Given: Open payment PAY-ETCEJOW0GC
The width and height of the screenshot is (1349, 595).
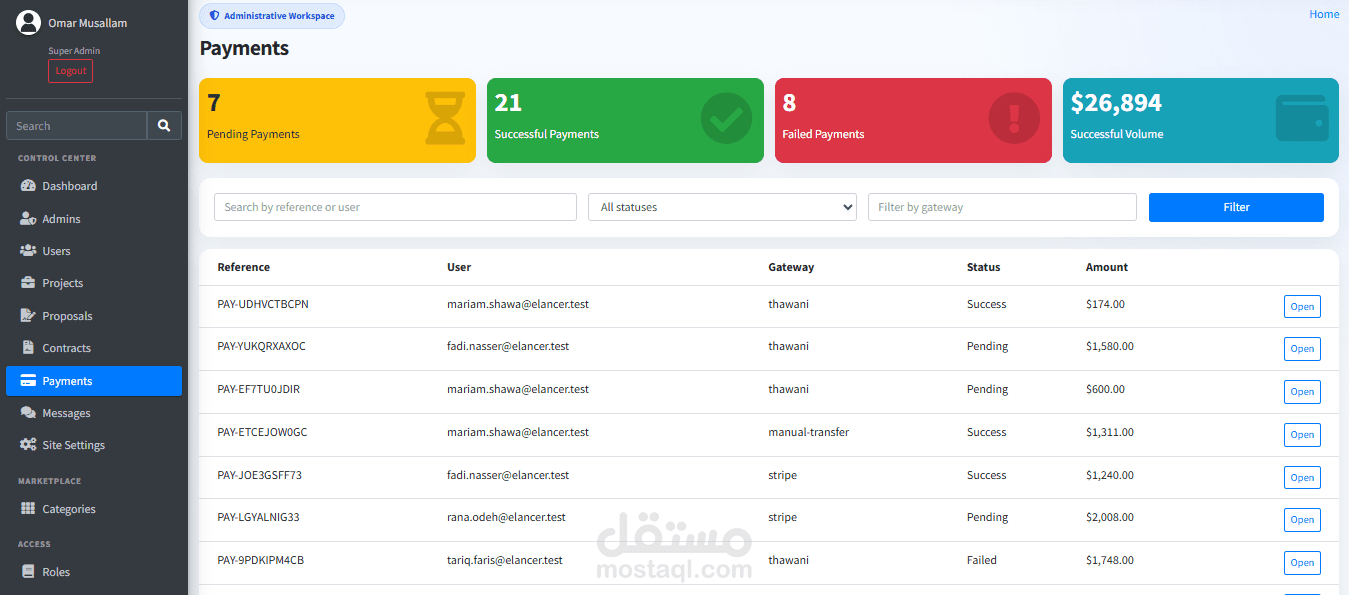Looking at the screenshot, I should click(x=1302, y=435).
